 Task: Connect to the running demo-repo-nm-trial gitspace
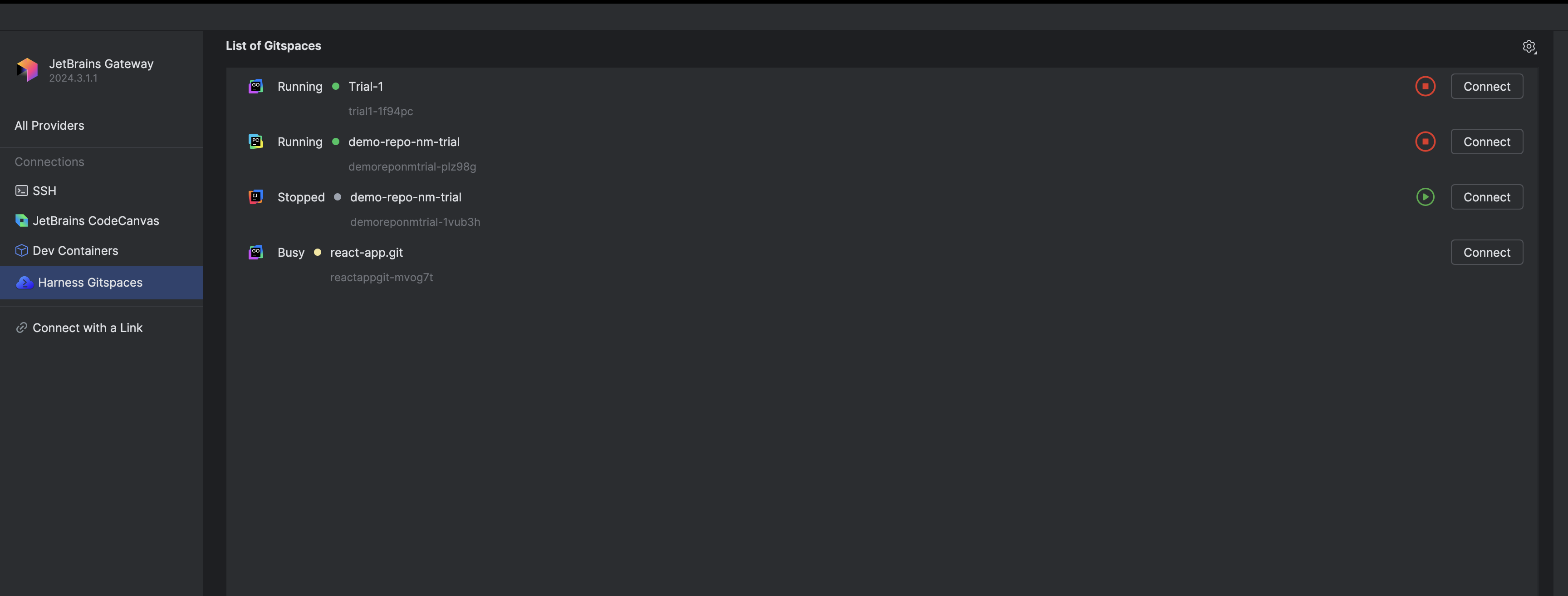point(1486,142)
